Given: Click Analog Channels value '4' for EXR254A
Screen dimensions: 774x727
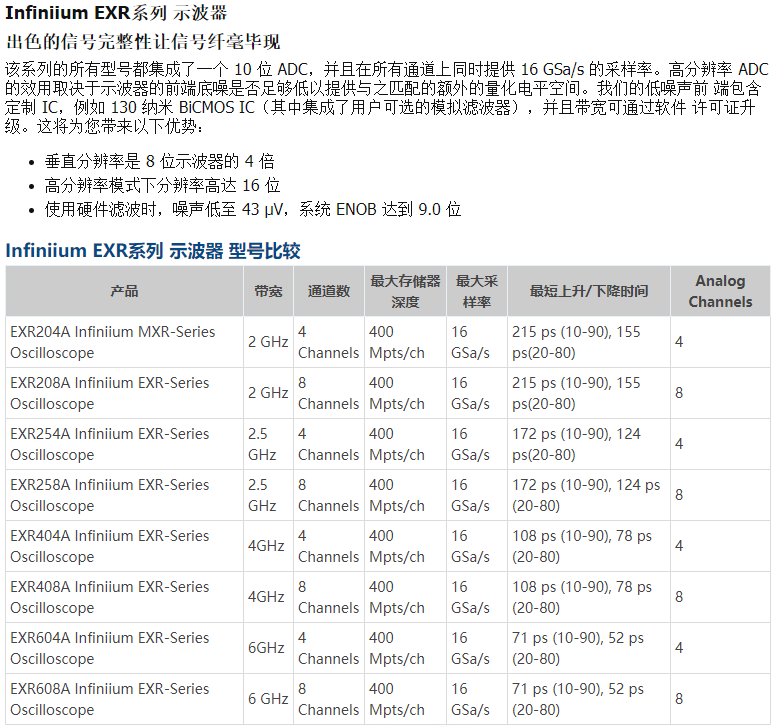Looking at the screenshot, I should 679,444.
